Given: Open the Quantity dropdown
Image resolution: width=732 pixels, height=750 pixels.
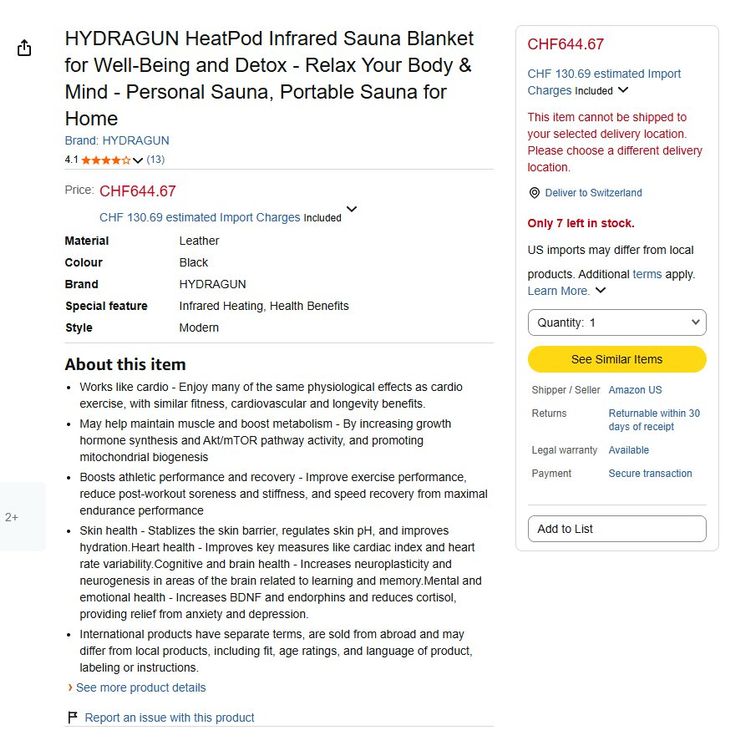Looking at the screenshot, I should point(617,322).
